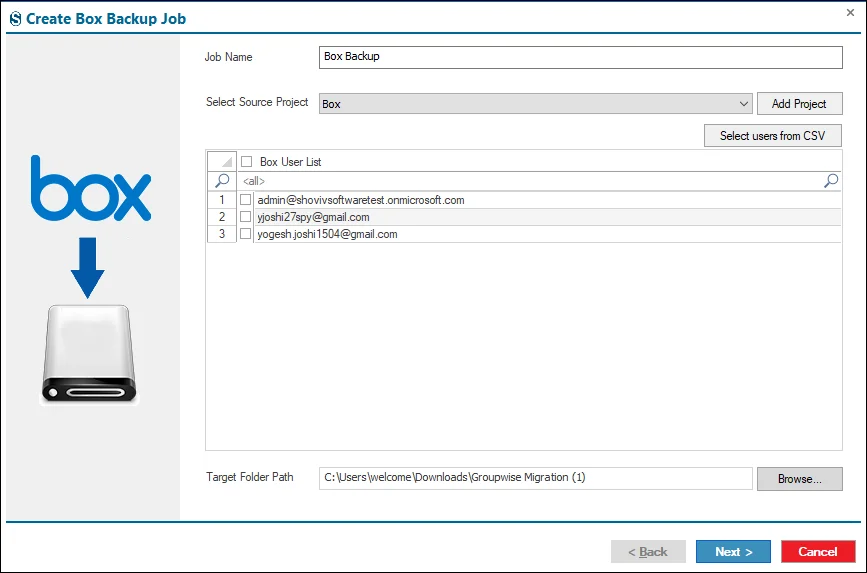This screenshot has height=573, width=867.
Task: Click the Box User List column header
Action: 539,162
